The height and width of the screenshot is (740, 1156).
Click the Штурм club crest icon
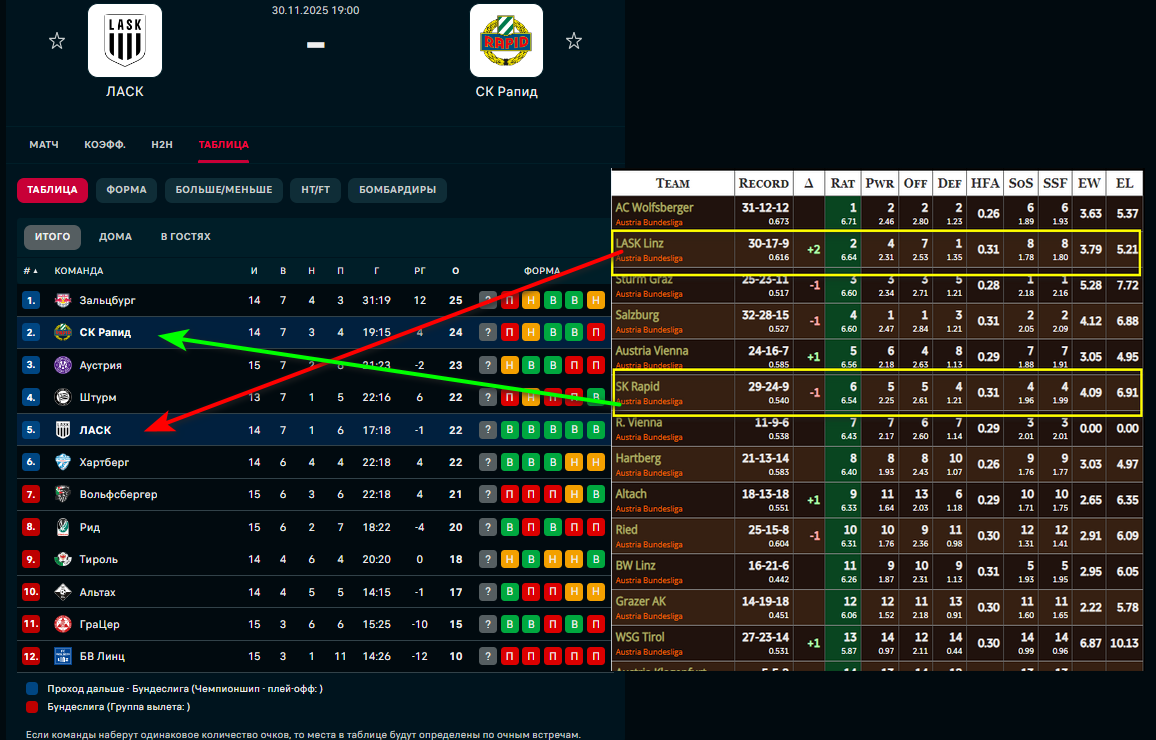63,398
